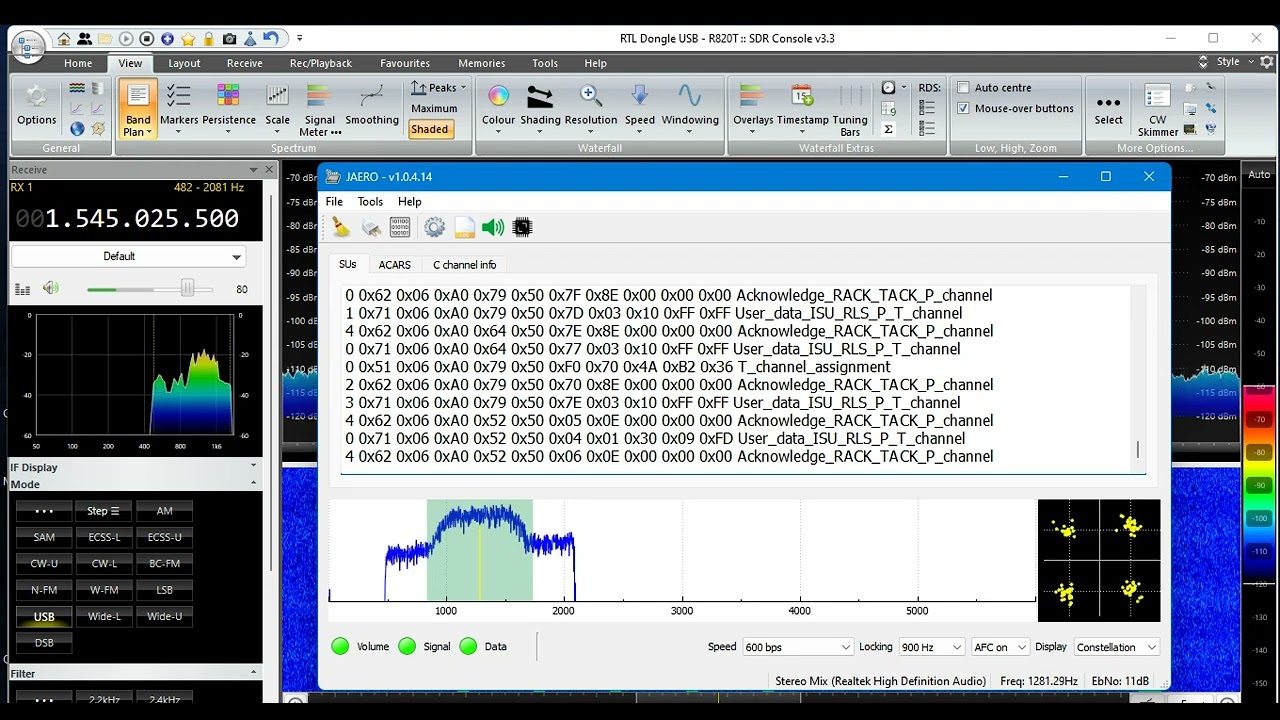Click the broom clear icon in JAERO toolbar
The image size is (1280, 720).
point(342,228)
